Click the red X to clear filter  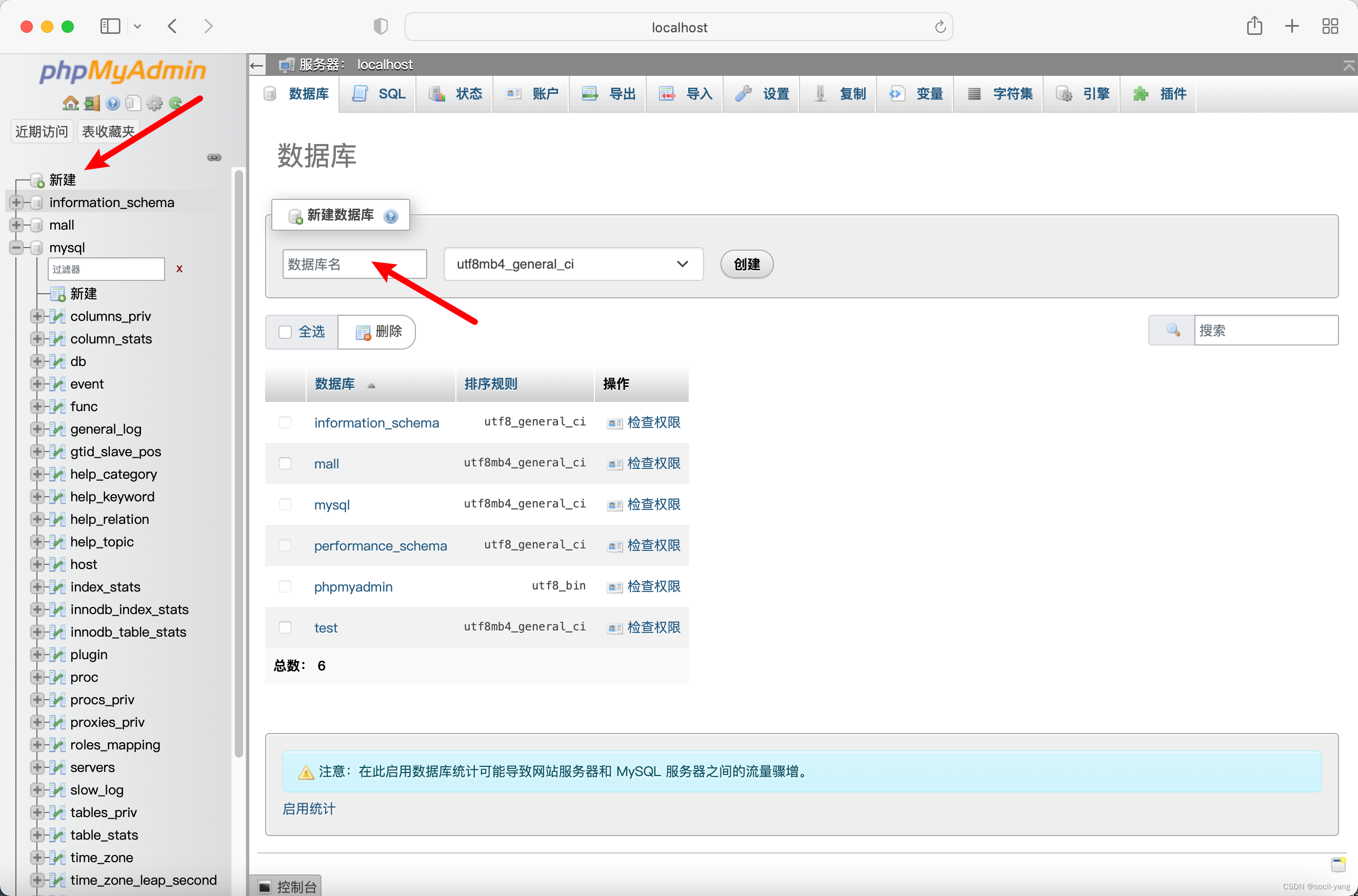coord(179,269)
